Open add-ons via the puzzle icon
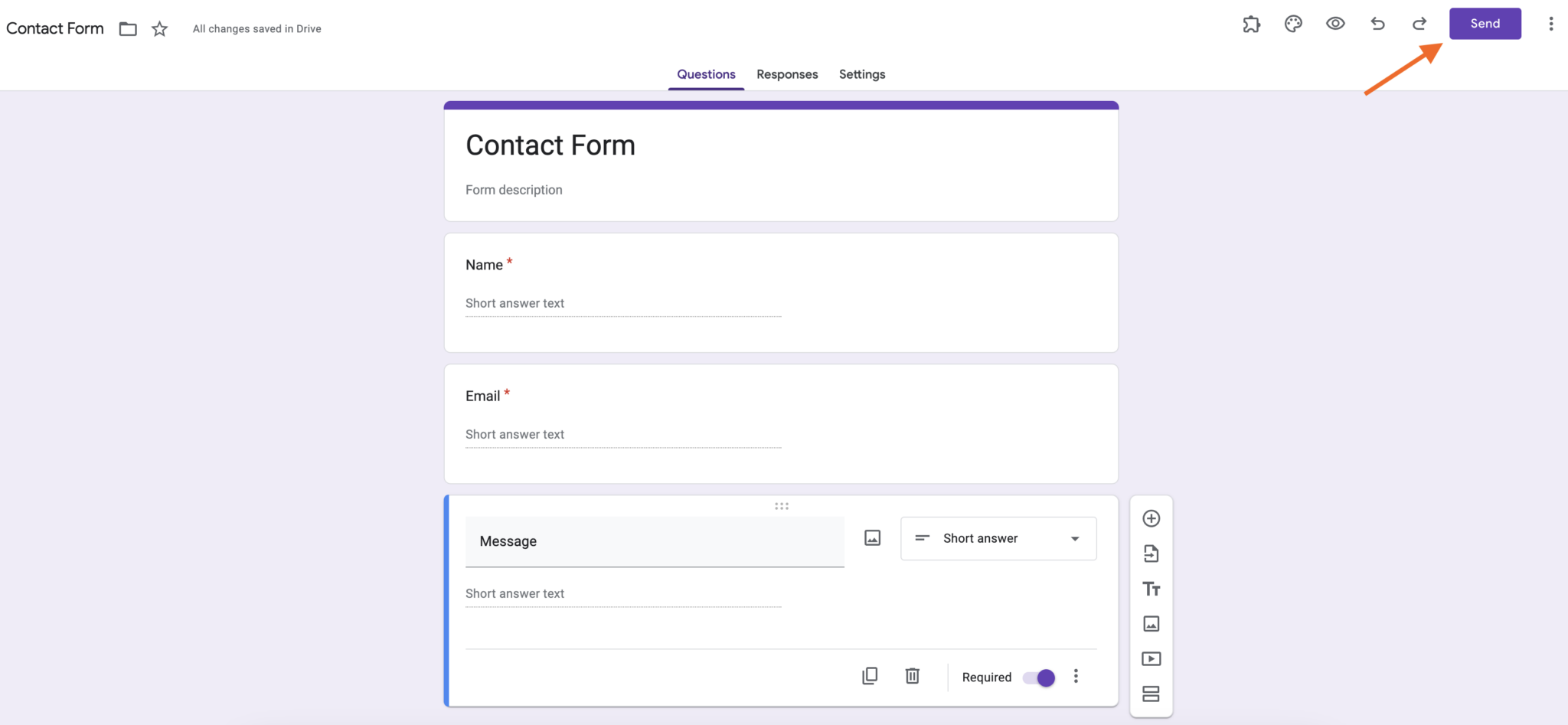This screenshot has width=1568, height=725. pyautogui.click(x=1251, y=24)
